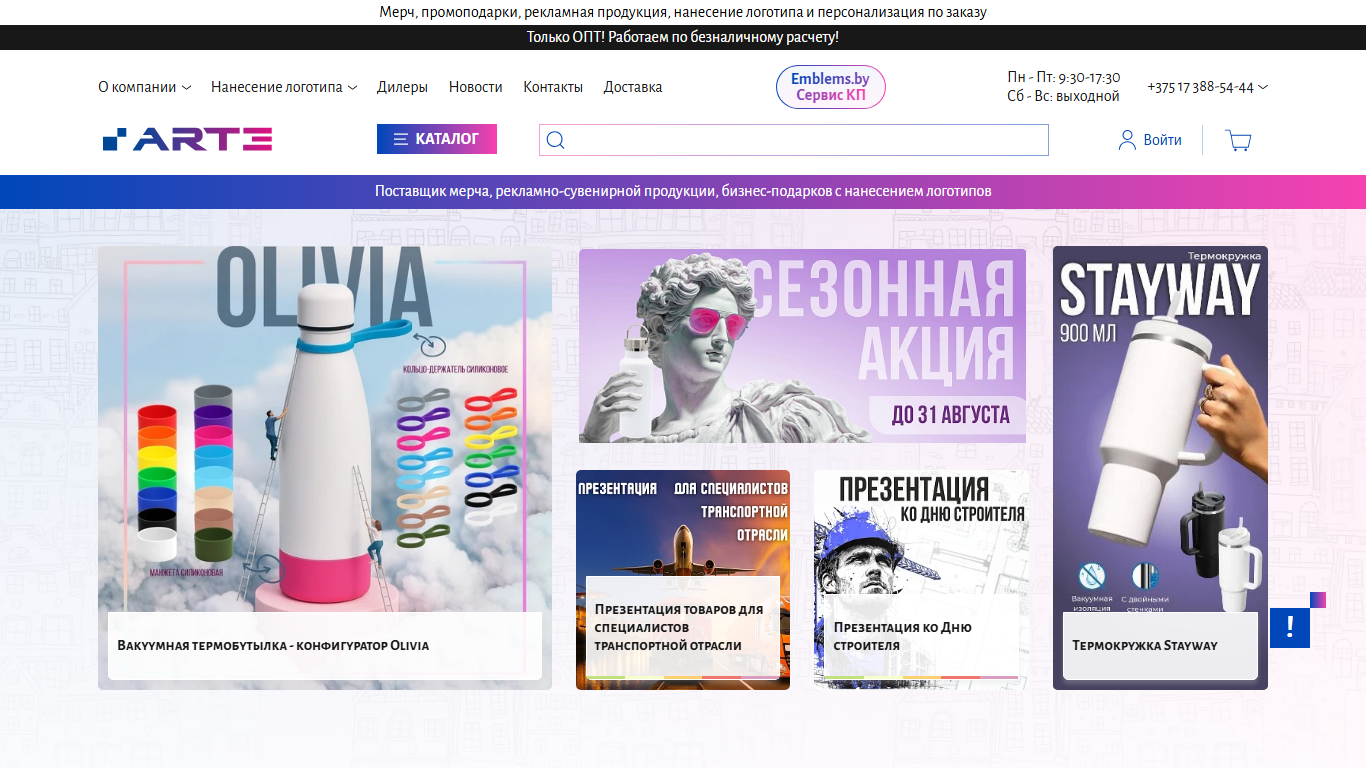This screenshot has width=1366, height=768.
Task: Click the top line Мерч, промоподарки text
Action: click(x=683, y=12)
